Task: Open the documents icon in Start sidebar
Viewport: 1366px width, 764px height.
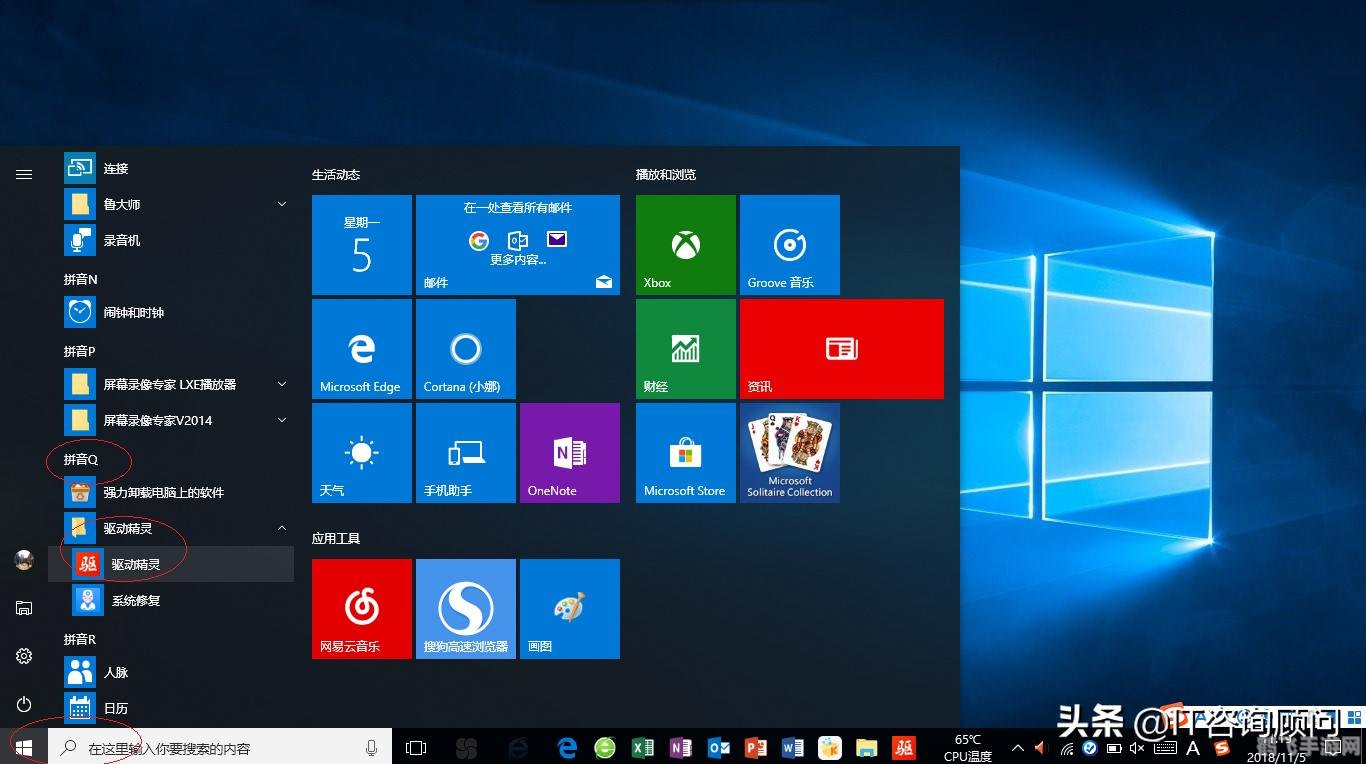Action: pos(24,608)
